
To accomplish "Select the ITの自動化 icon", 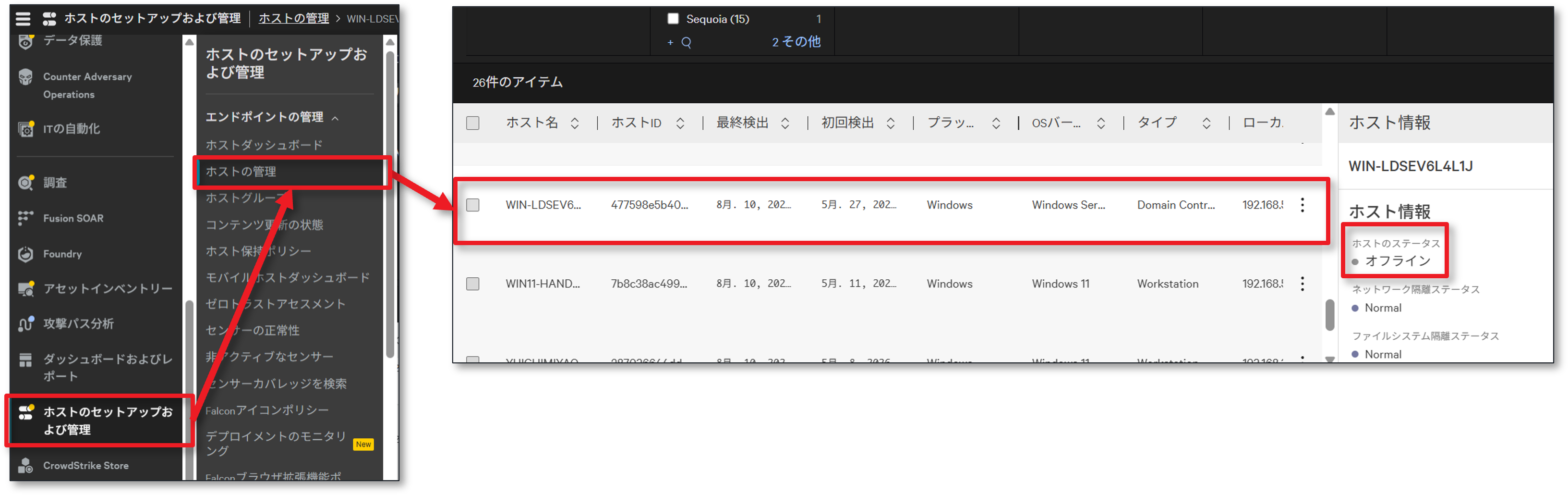I will [x=25, y=129].
